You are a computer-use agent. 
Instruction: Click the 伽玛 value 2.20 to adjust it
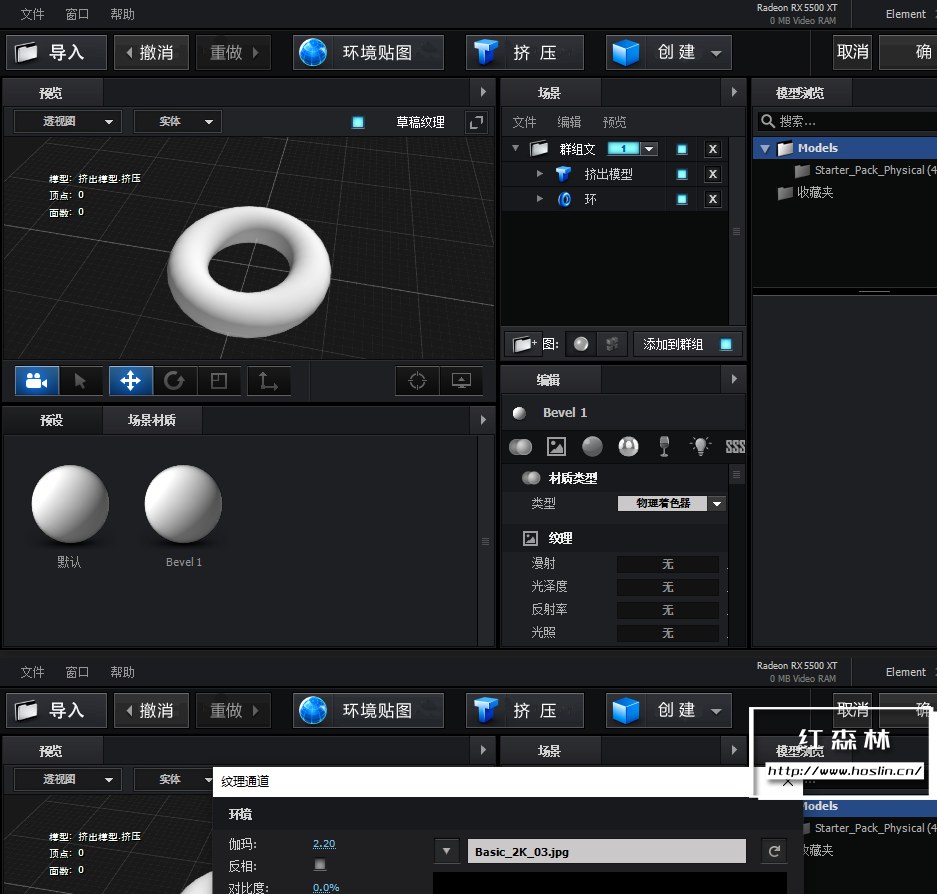(x=323, y=843)
